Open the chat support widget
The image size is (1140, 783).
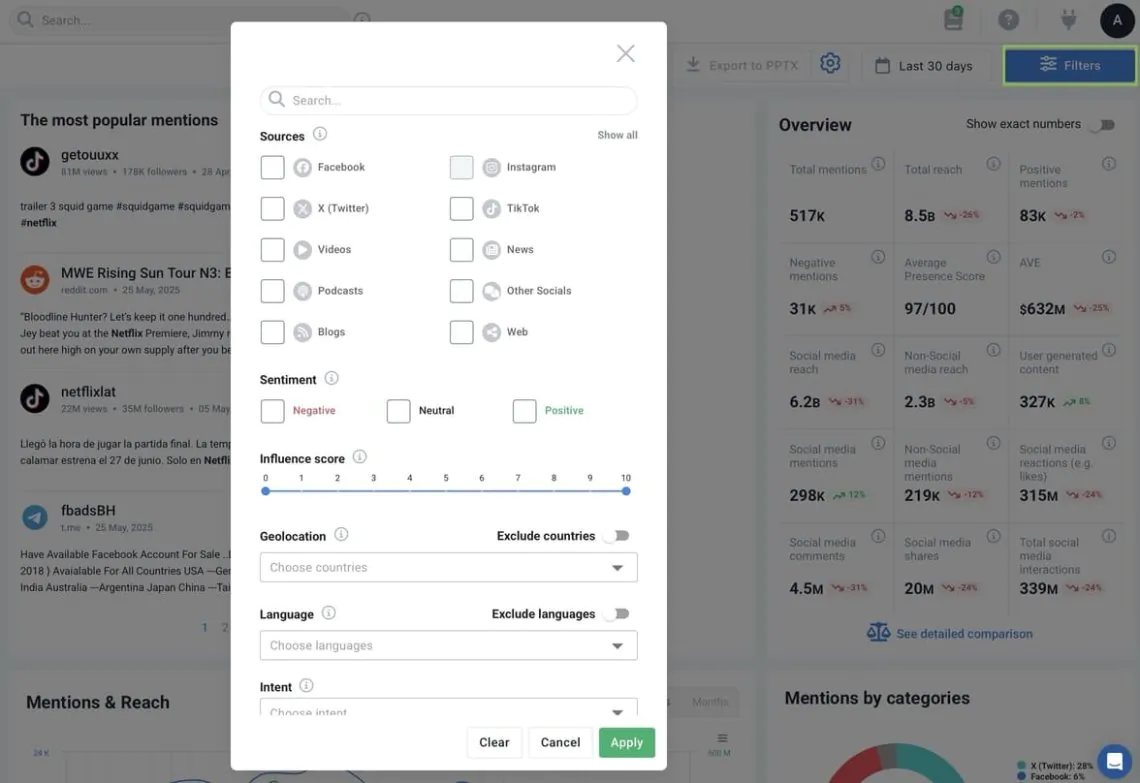click(1115, 761)
